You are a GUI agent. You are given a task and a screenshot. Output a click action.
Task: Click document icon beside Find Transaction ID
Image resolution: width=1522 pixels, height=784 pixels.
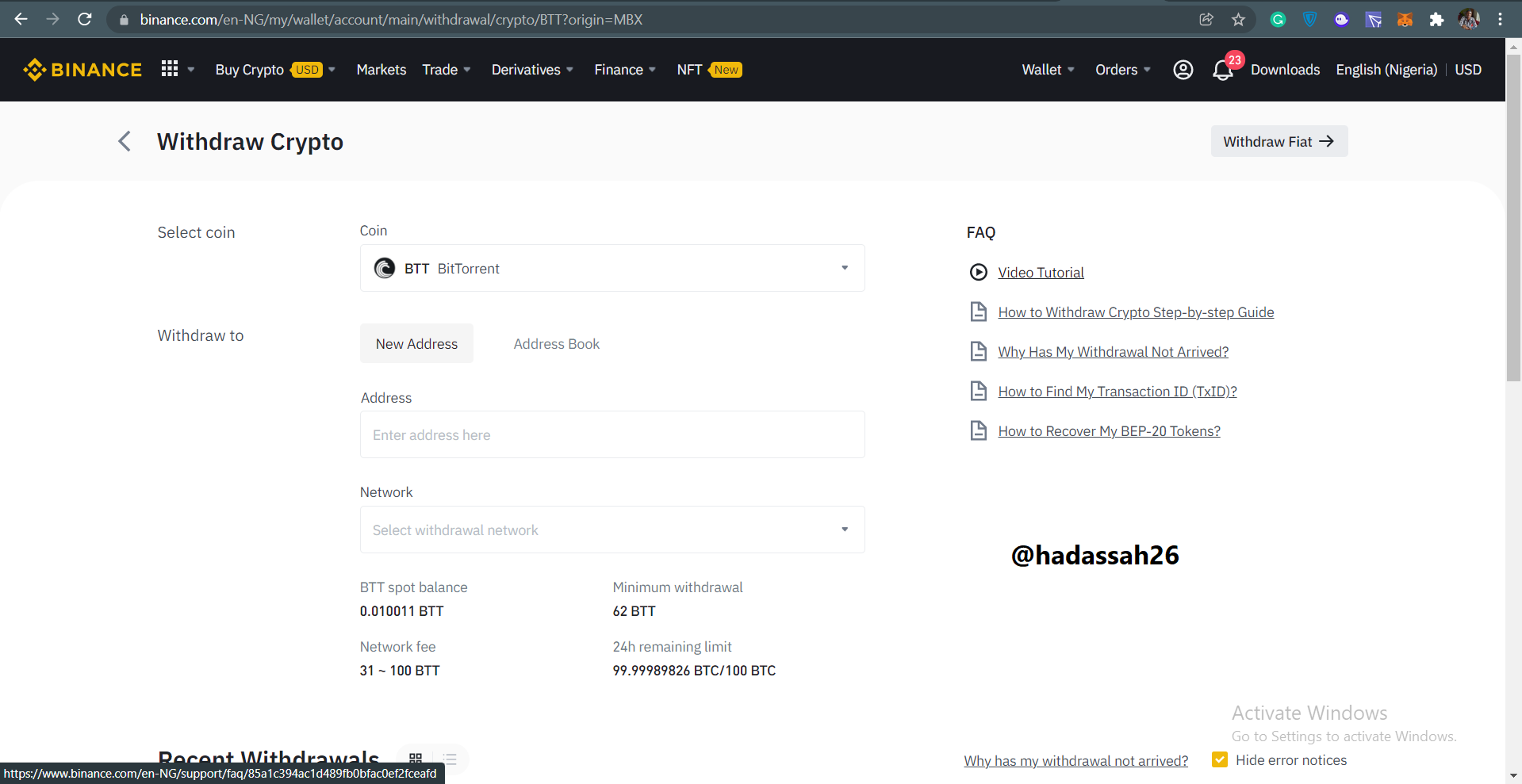(979, 391)
